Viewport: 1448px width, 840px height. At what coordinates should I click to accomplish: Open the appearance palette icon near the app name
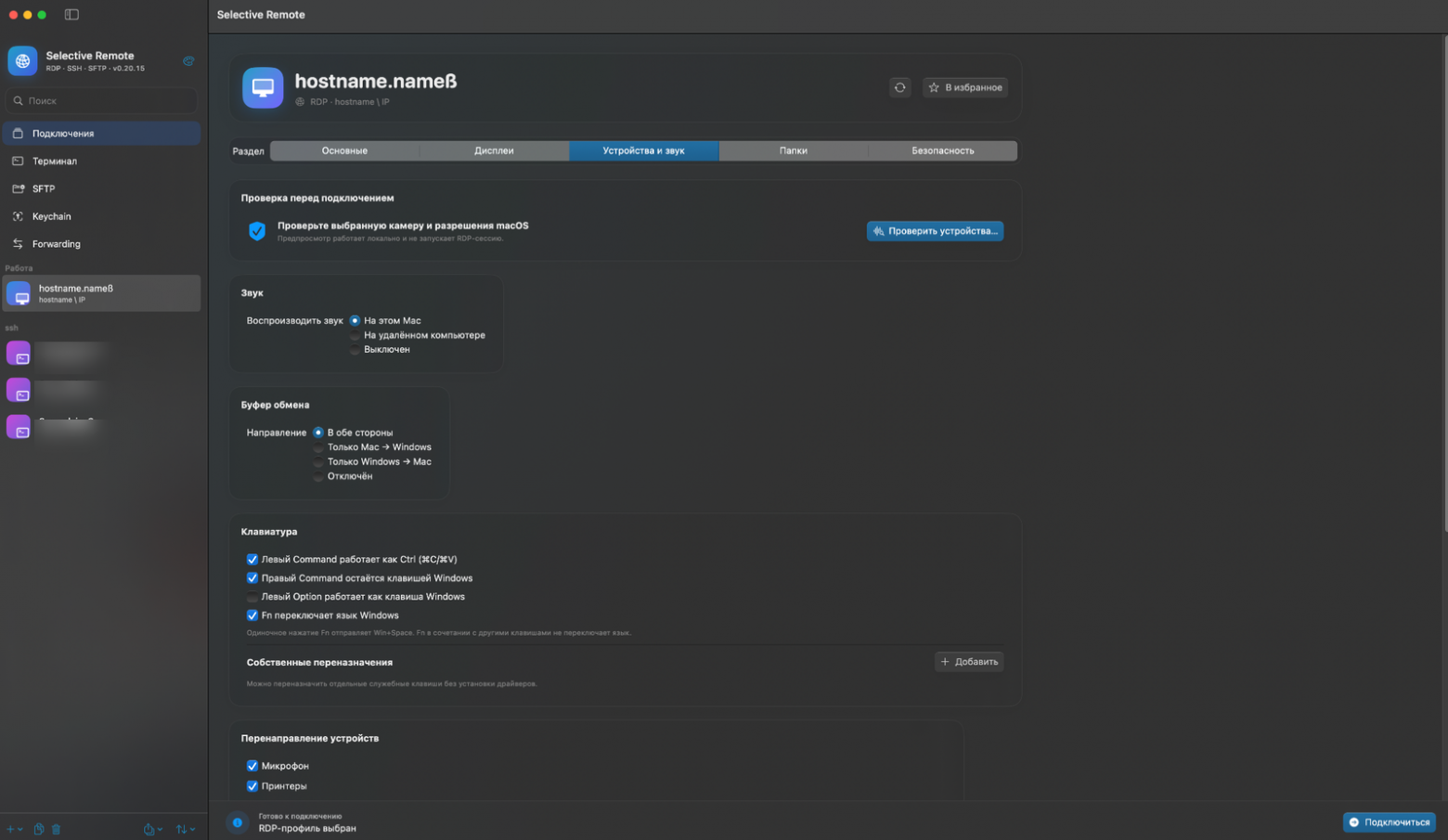click(x=188, y=61)
